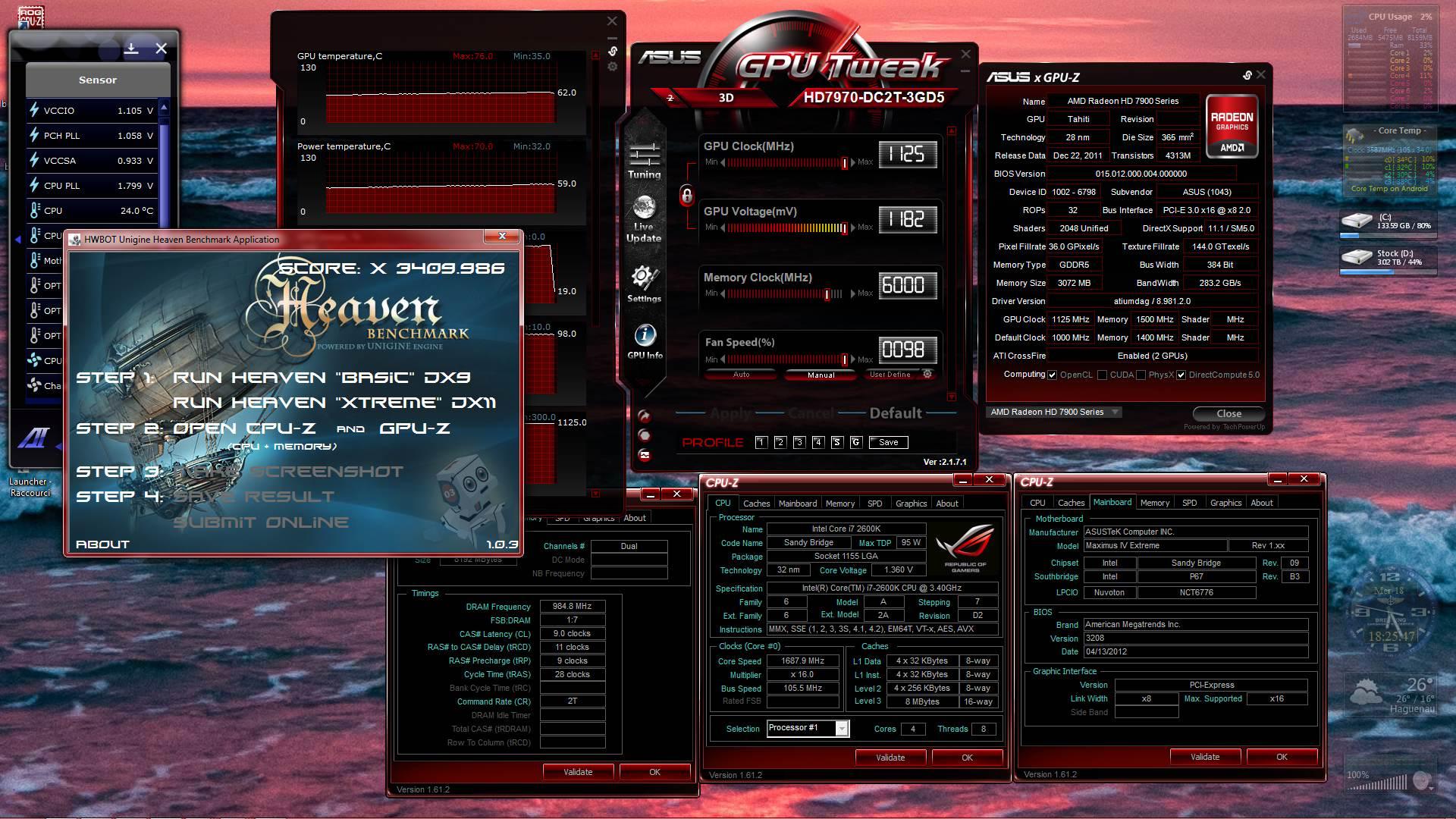Viewport: 1456px width, 819px height.
Task: Click the red arrow icon below GPU Info
Action: [x=645, y=416]
